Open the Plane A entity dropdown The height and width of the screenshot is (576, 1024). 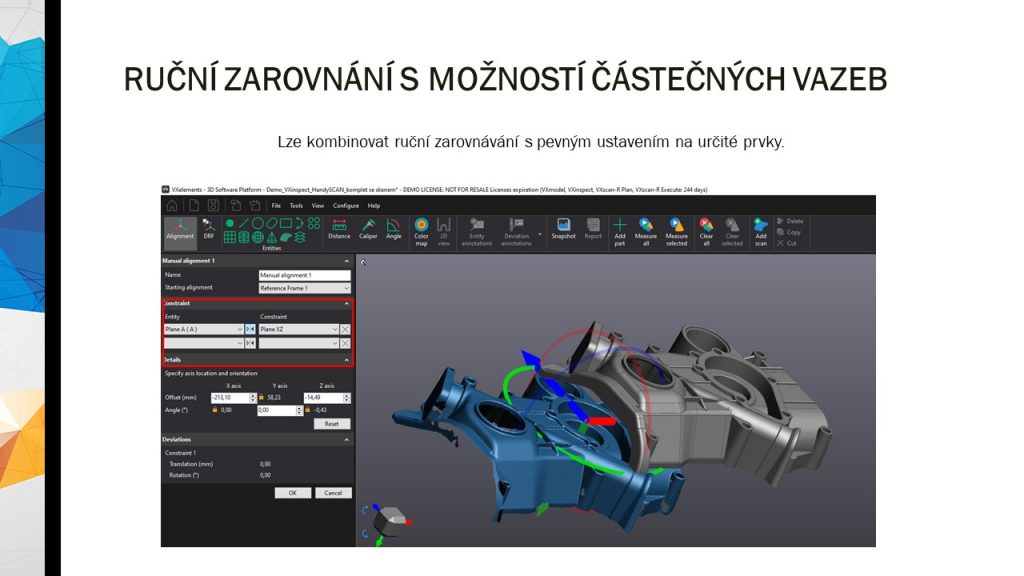click(204, 329)
